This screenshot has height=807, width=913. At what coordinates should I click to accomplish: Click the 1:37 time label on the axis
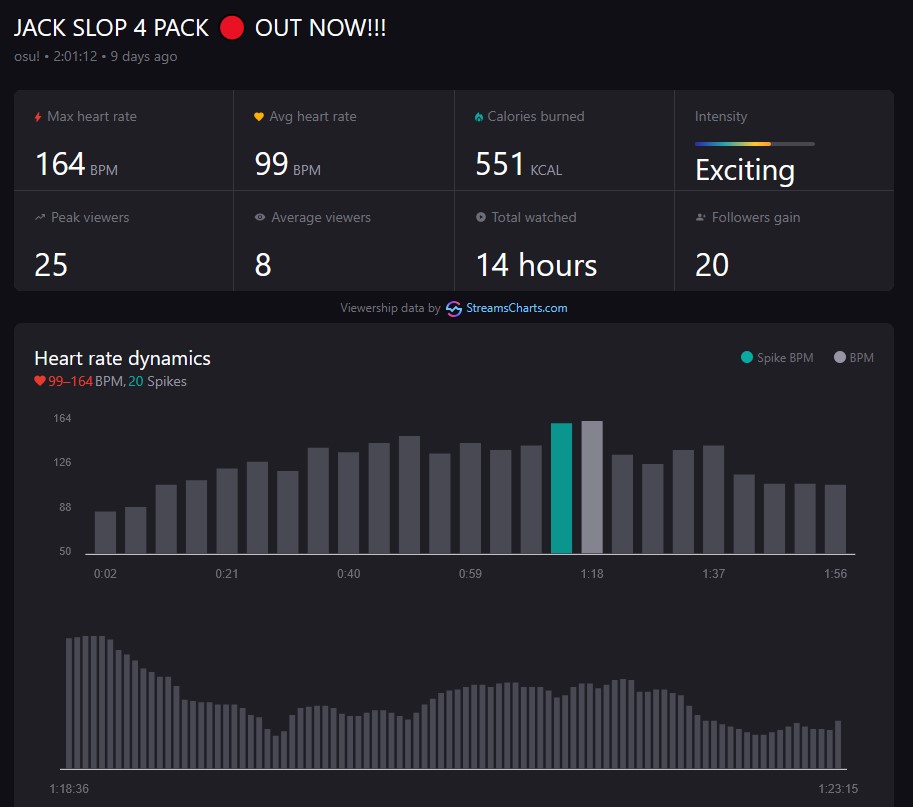click(713, 574)
